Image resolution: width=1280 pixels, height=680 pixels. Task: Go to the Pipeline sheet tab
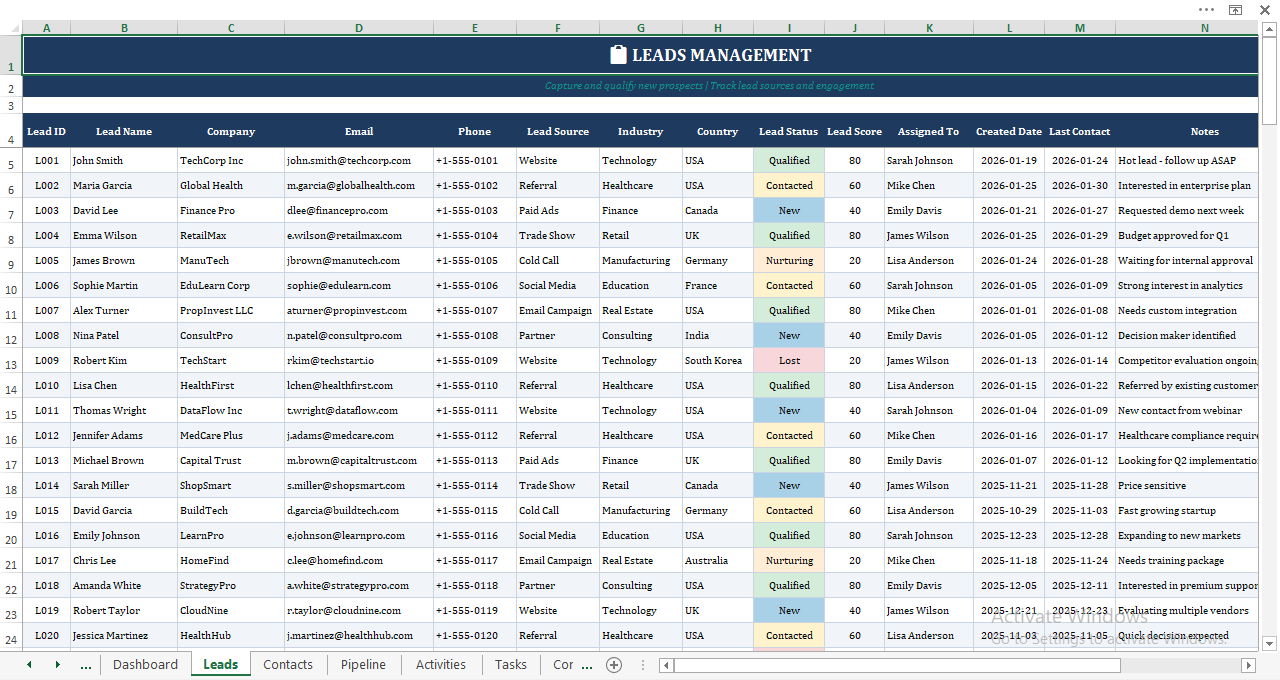pyautogui.click(x=363, y=665)
